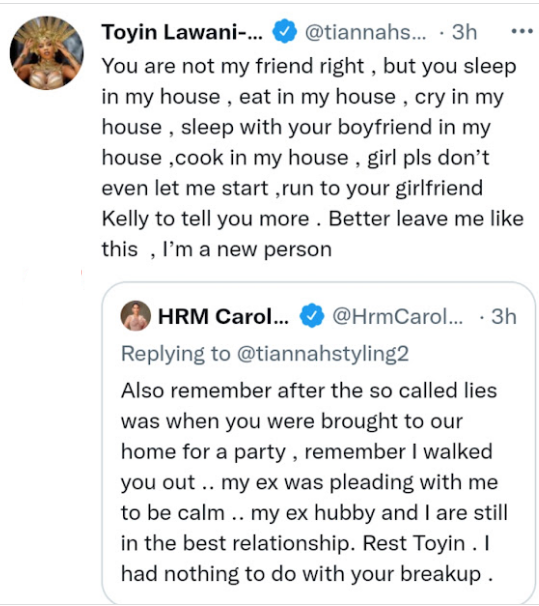Viewport: 539px width, 606px height.
Task: Open the three-dot more options menu
Action: (x=522, y=31)
